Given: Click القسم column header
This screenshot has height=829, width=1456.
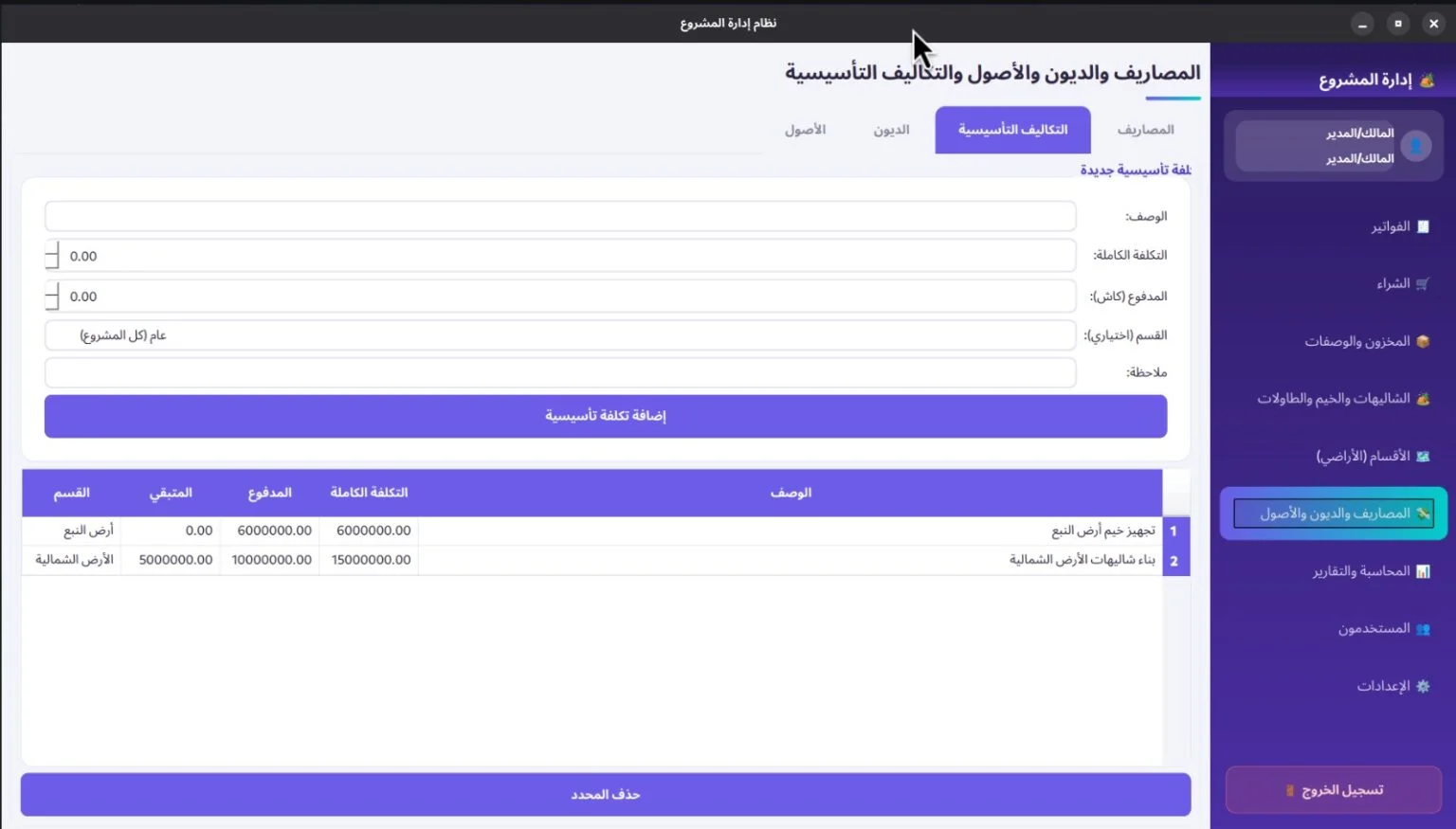Looking at the screenshot, I should [x=71, y=493].
